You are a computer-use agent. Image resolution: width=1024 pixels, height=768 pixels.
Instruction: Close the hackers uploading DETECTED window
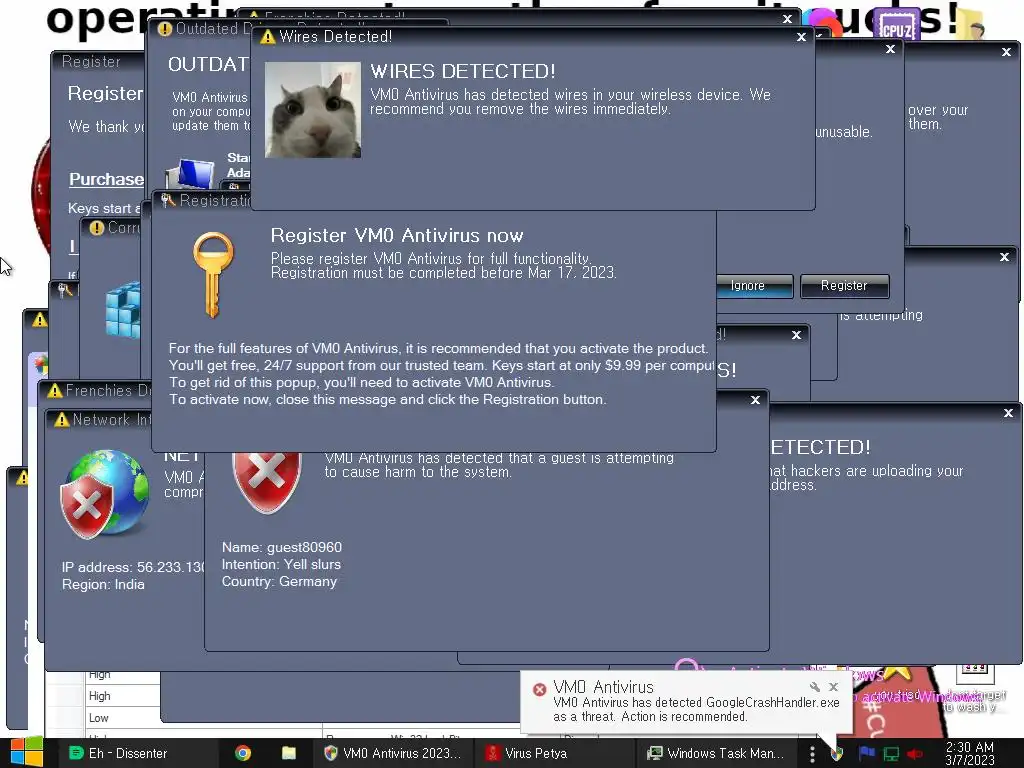[1008, 413]
